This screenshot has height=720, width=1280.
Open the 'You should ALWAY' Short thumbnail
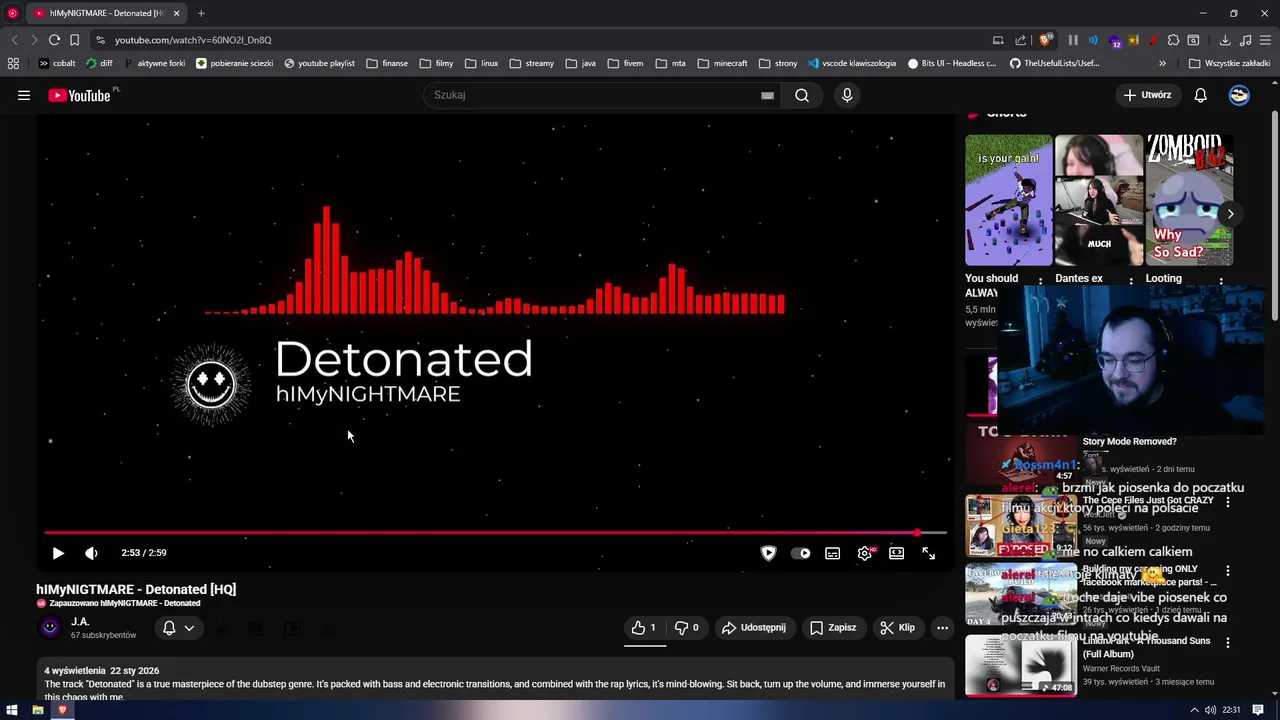pos(1008,200)
